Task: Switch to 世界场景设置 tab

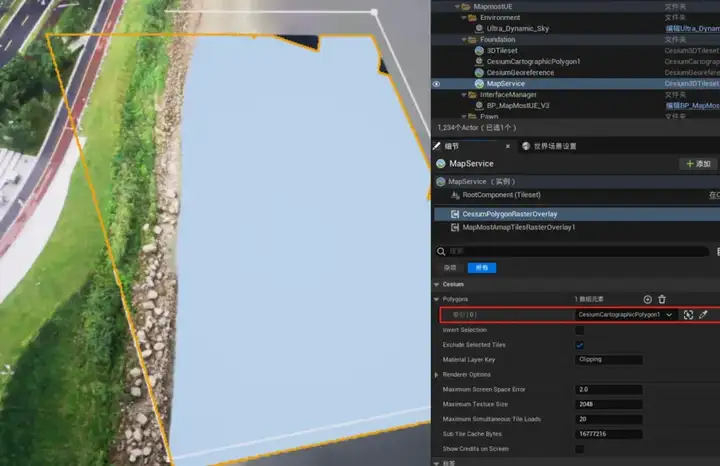Action: point(555,146)
